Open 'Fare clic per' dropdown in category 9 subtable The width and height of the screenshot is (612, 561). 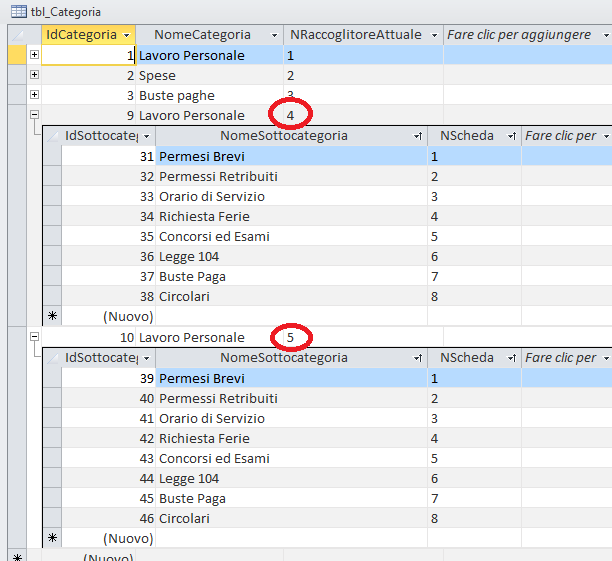click(x=606, y=136)
